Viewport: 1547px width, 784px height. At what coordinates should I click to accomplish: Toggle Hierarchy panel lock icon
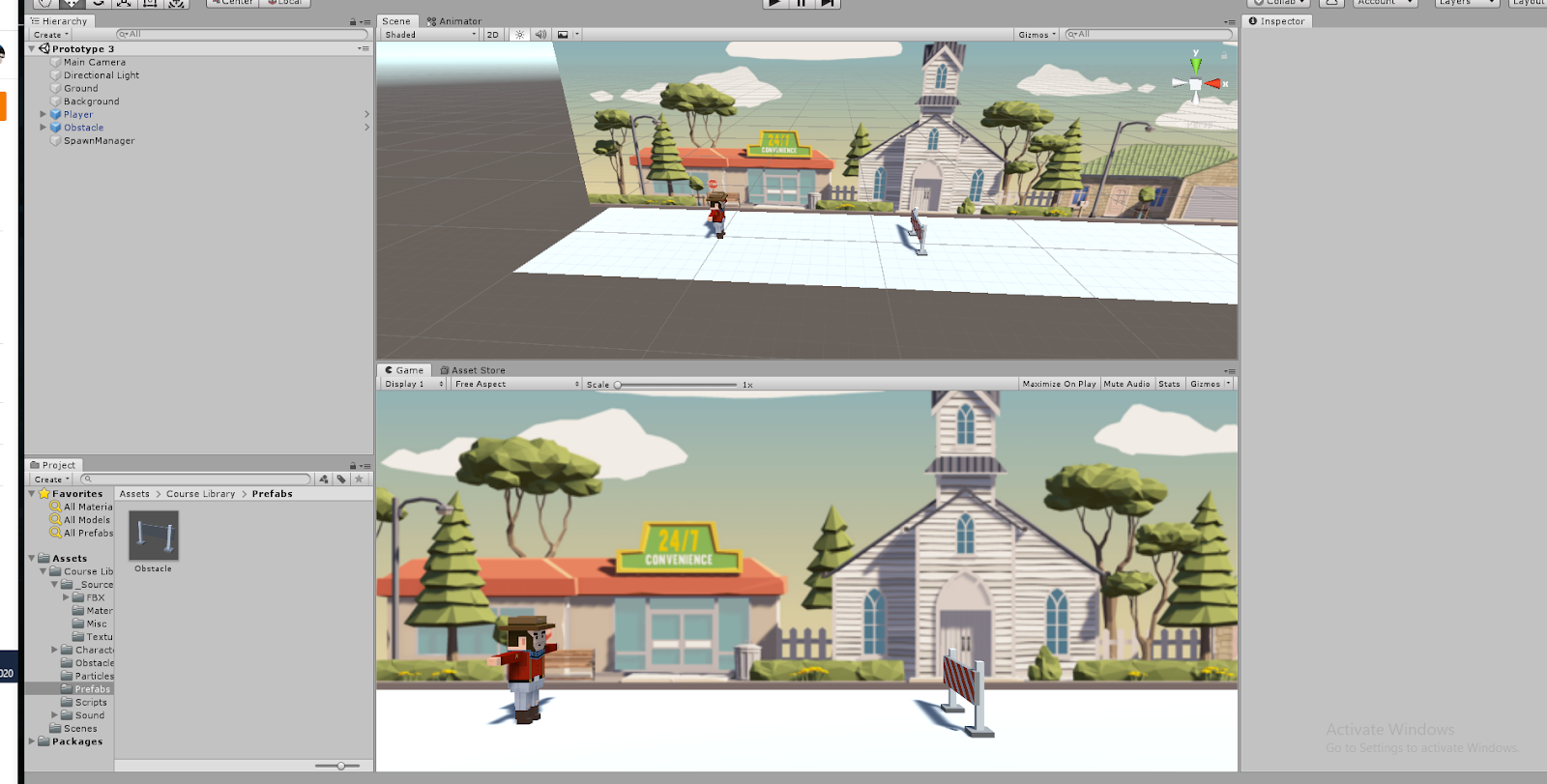(x=353, y=21)
